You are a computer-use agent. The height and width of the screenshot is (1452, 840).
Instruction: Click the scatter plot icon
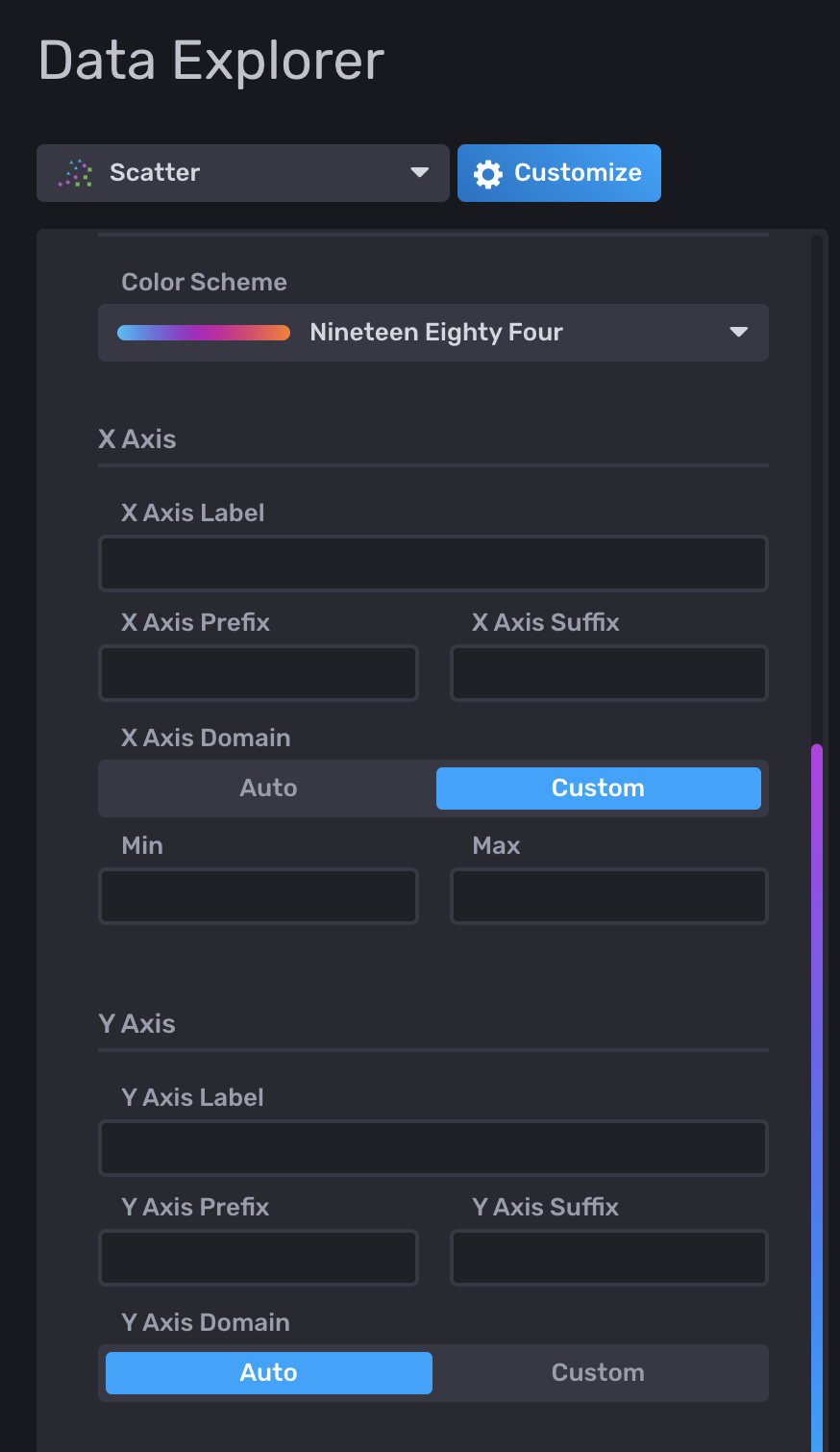(x=75, y=173)
